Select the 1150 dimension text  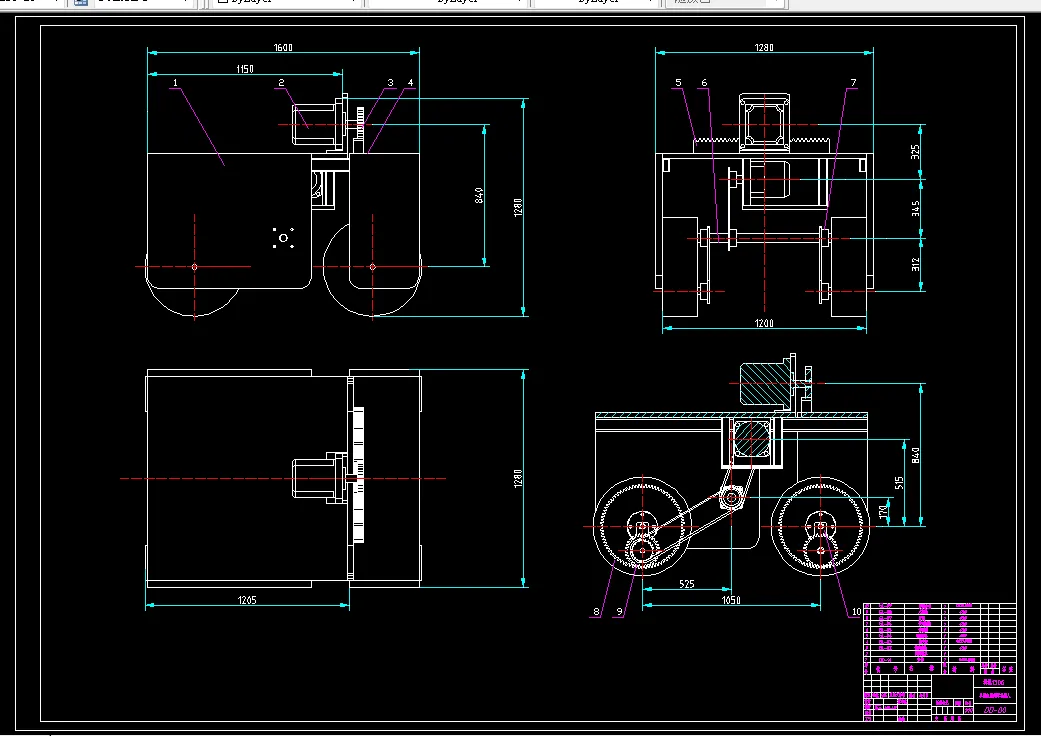coord(243,69)
